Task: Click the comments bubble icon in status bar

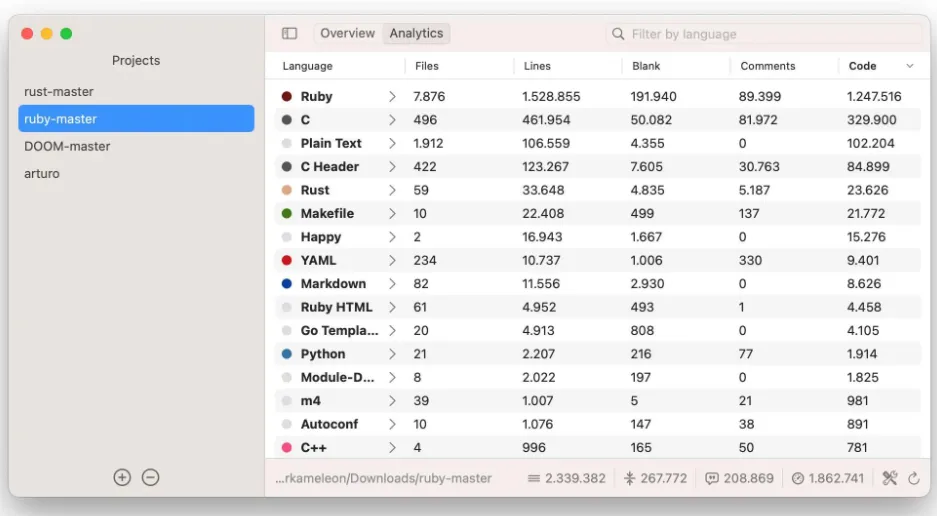Action: pos(712,478)
